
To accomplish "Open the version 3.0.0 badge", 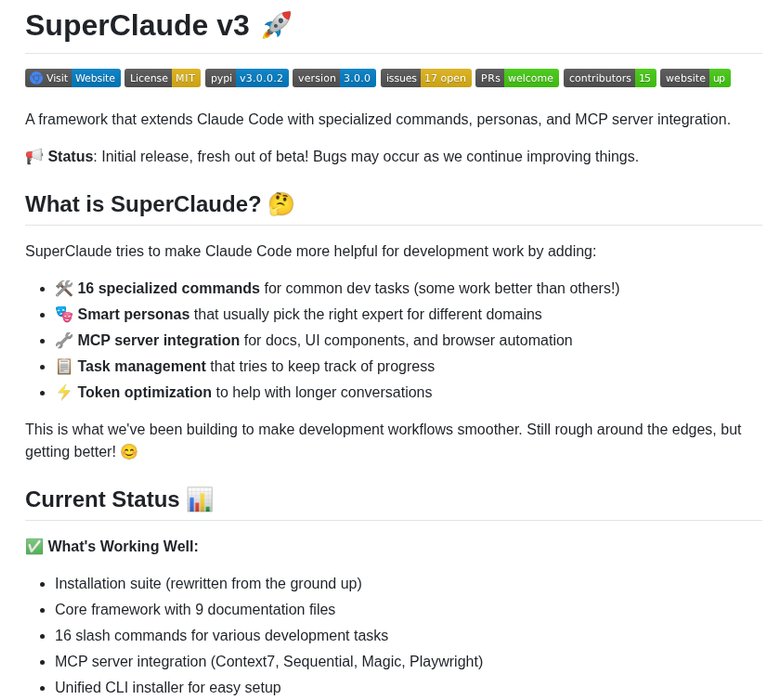I will (x=334, y=78).
